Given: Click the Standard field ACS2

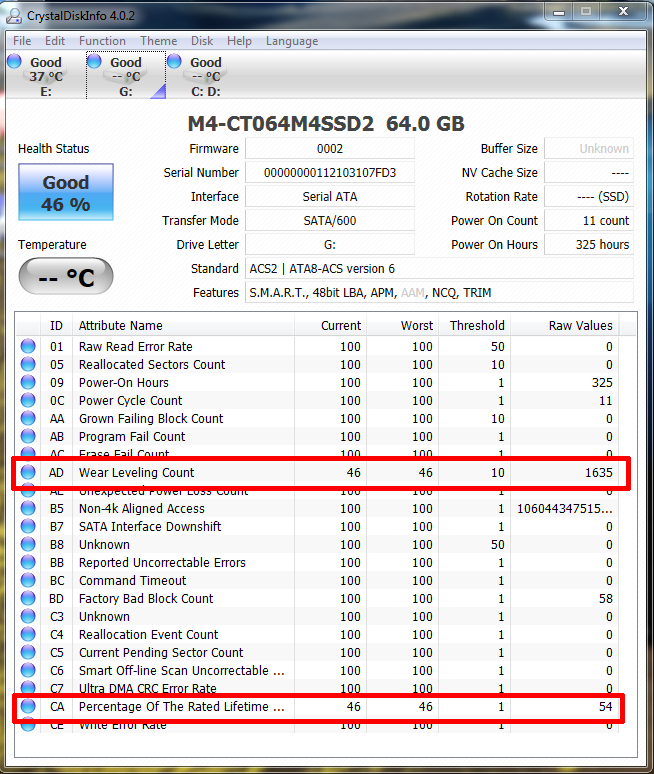Looking at the screenshot, I should click(x=439, y=269).
